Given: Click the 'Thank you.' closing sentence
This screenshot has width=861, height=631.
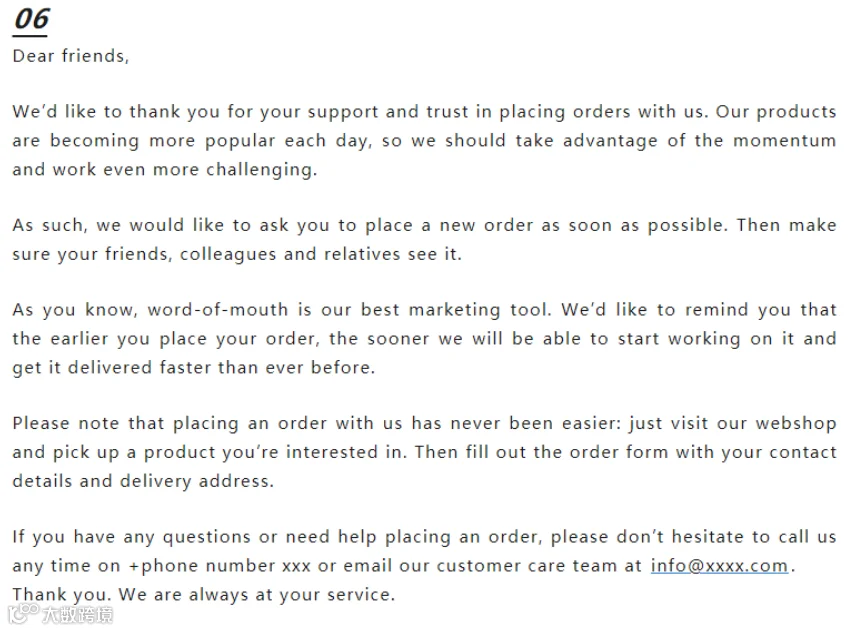Looking at the screenshot, I should coord(62,594).
